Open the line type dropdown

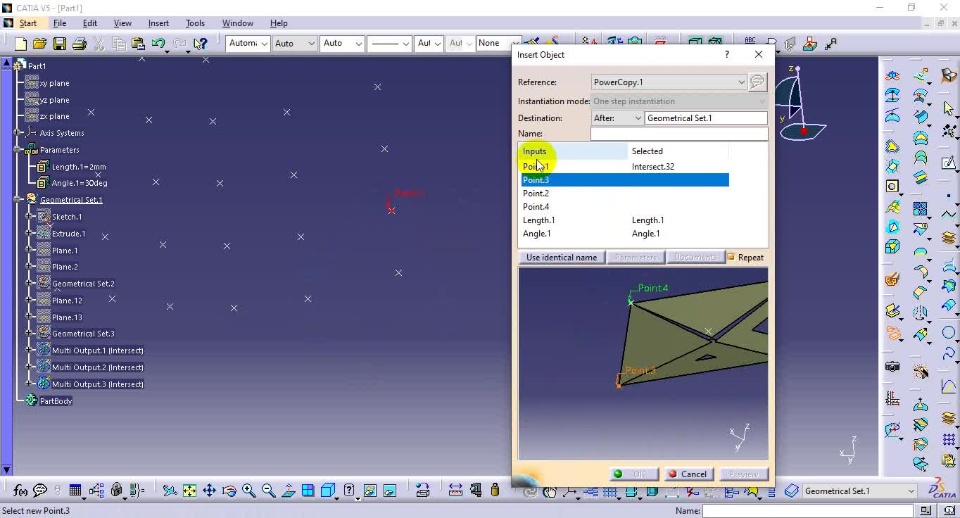pyautogui.click(x=405, y=43)
